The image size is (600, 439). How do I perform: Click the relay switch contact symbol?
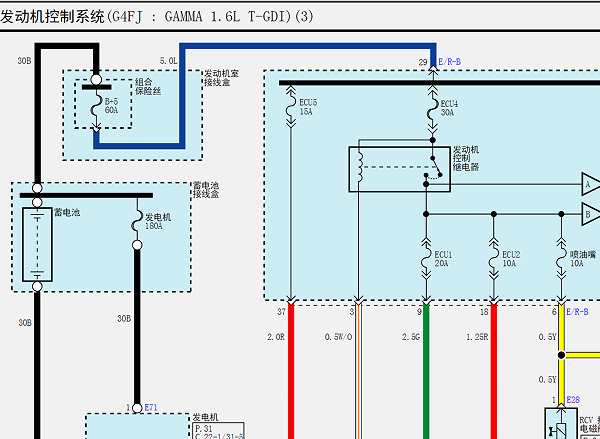pyautogui.click(x=435, y=168)
